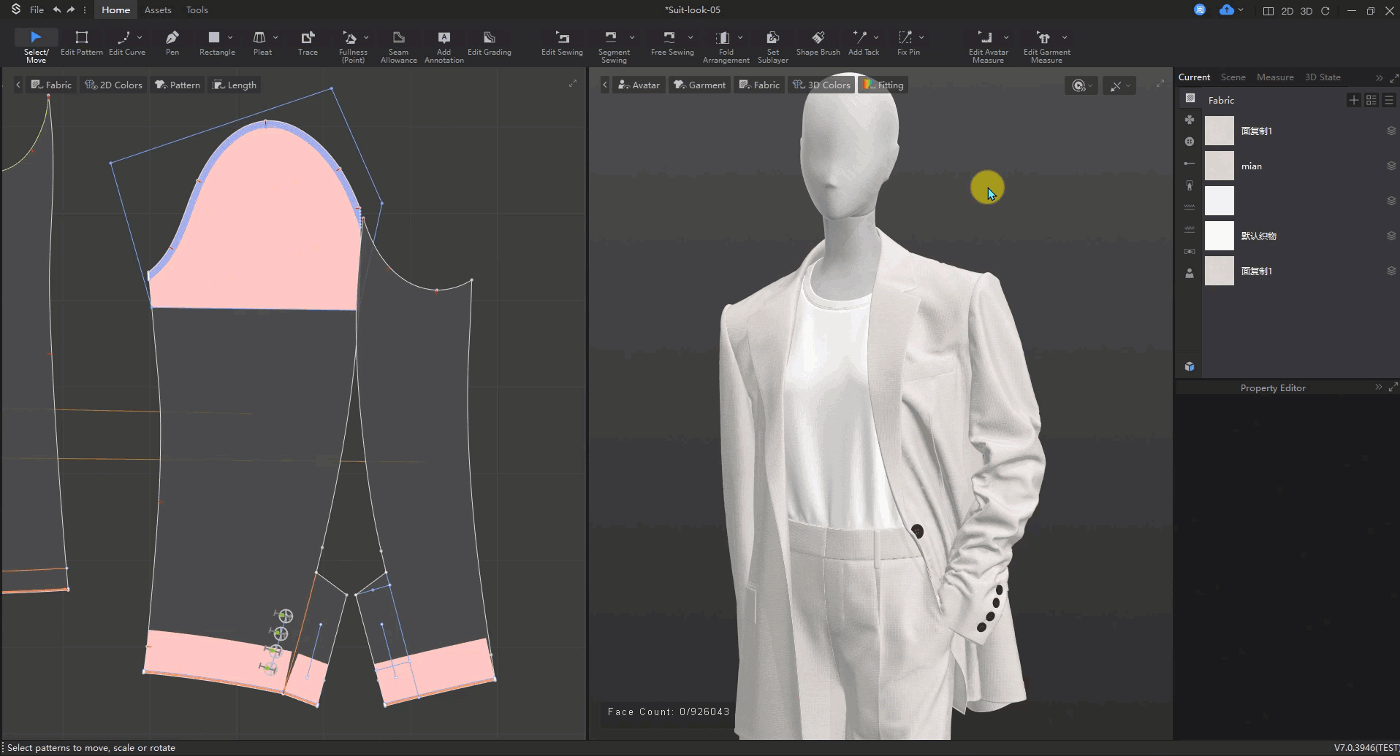Select the Pen tool
This screenshot has width=1400, height=756.
(172, 42)
